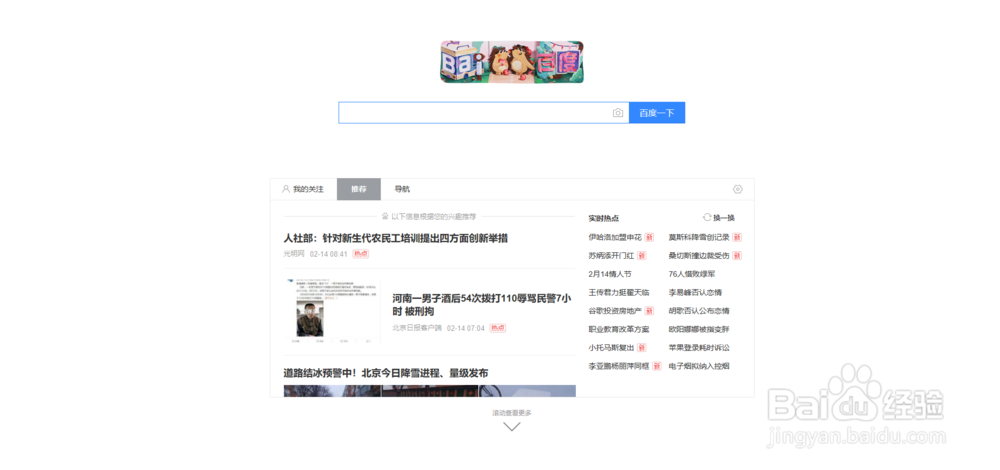1000x470 pixels.
Task: Click the news photo strip under 道路结冰预警中
Action: [x=429, y=391]
